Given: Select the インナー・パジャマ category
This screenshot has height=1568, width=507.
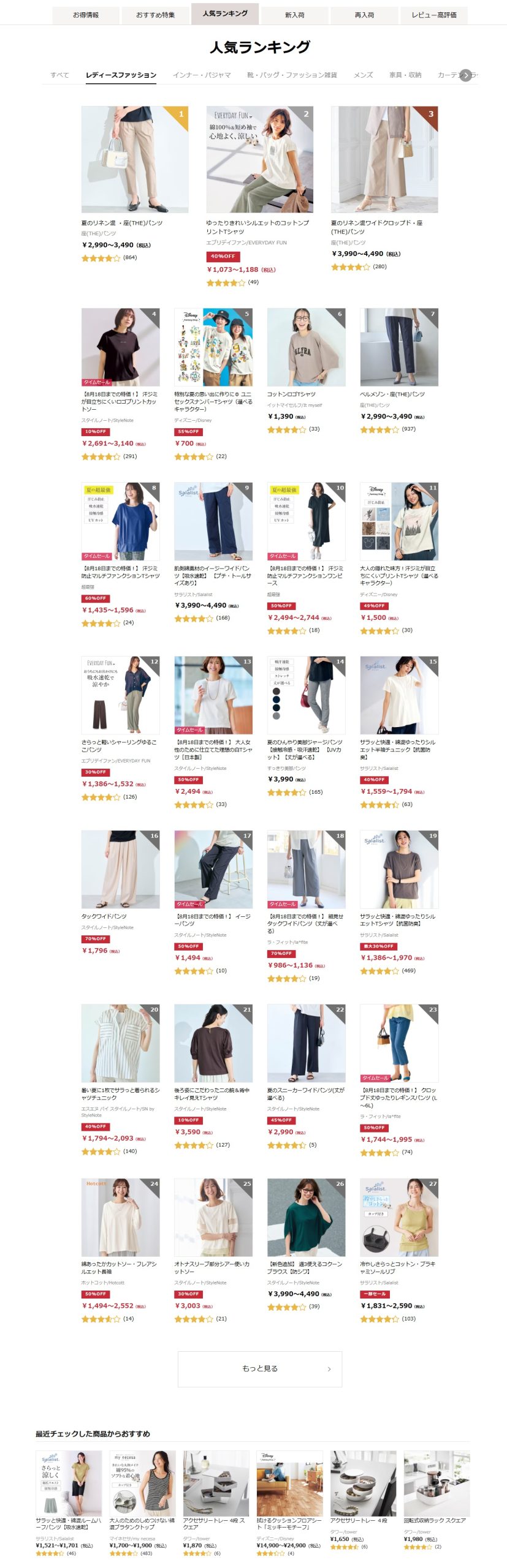Looking at the screenshot, I should click(202, 75).
